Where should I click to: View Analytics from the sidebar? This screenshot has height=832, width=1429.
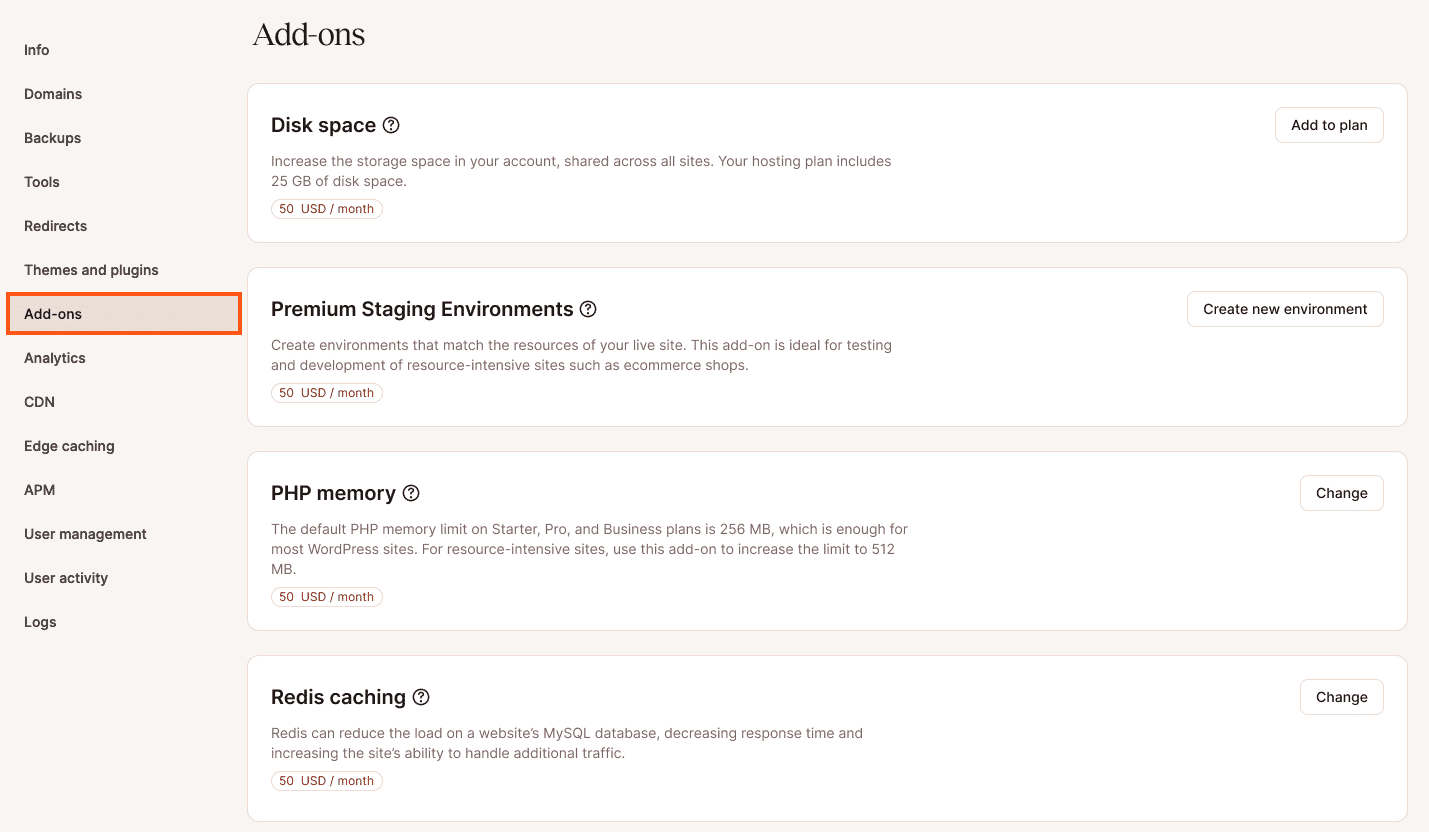coord(55,358)
